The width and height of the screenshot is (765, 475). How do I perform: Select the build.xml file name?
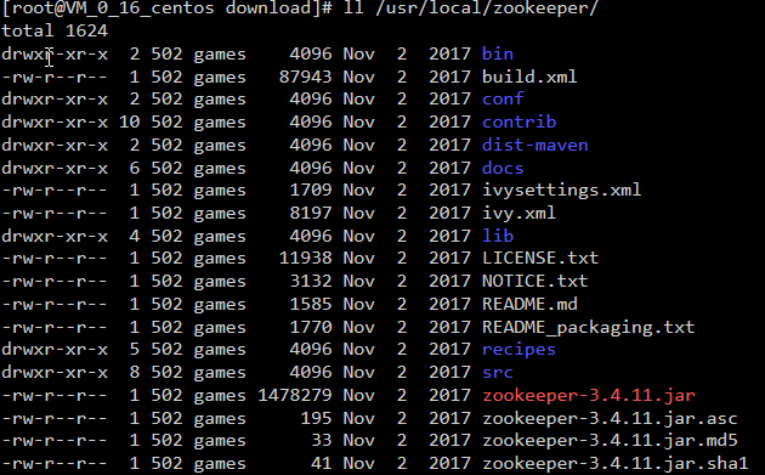click(x=529, y=77)
